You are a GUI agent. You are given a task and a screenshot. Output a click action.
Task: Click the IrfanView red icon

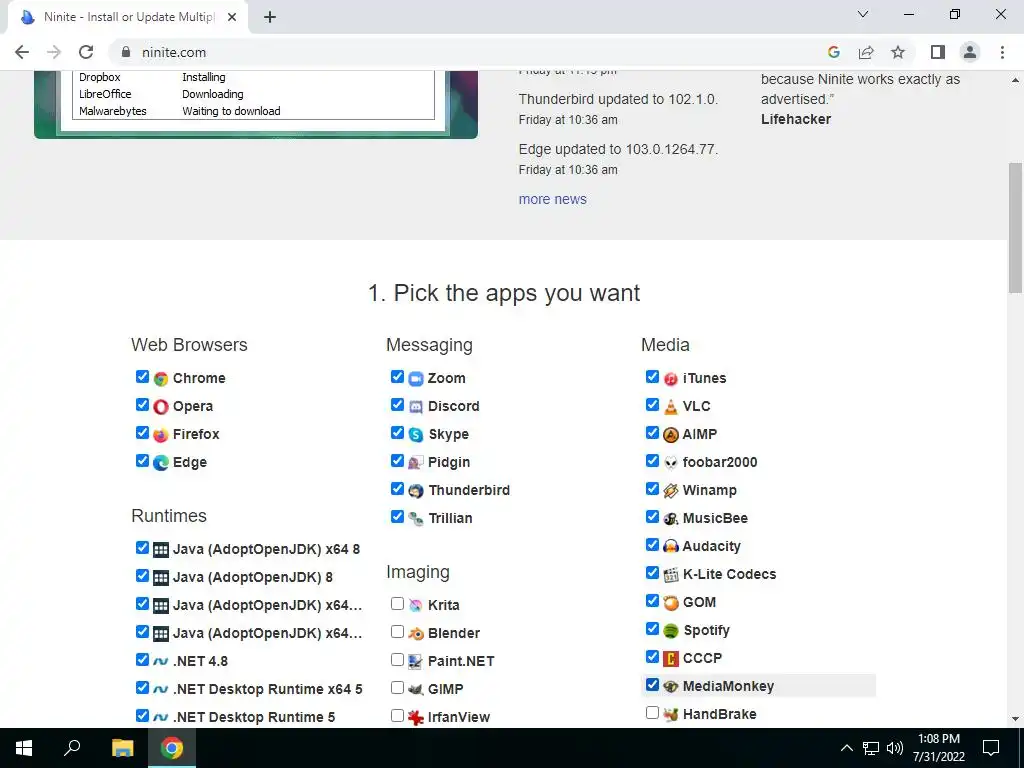416,718
